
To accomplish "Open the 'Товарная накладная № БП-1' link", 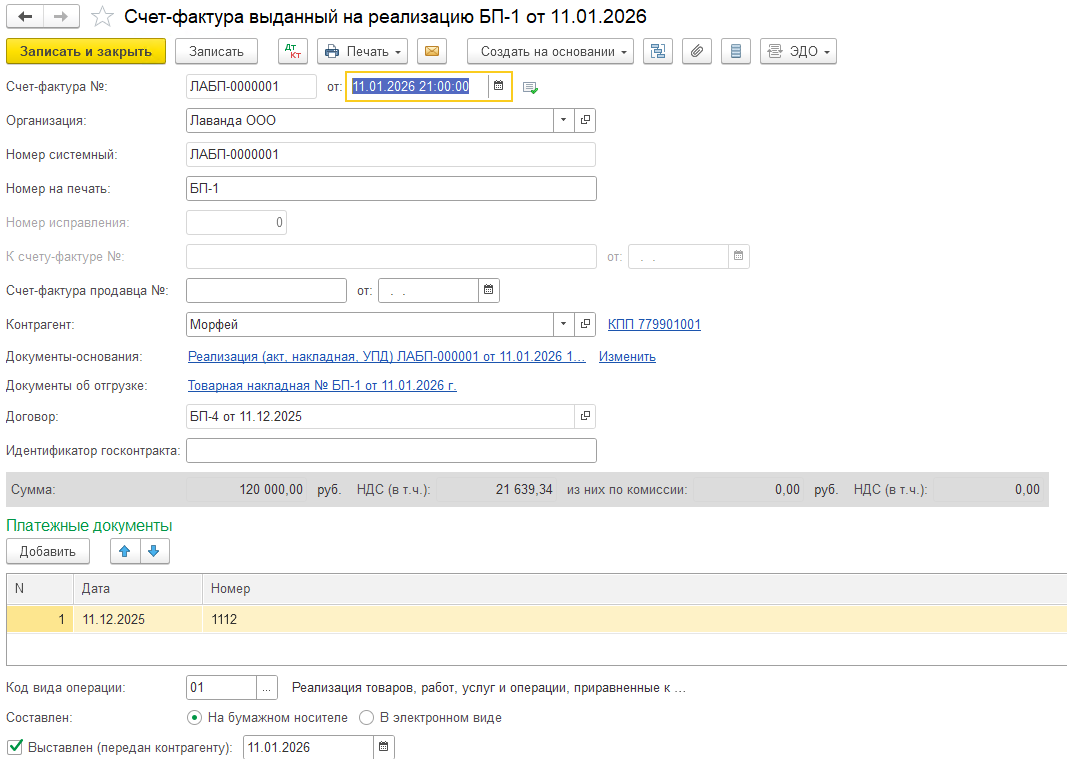I will click(322, 386).
